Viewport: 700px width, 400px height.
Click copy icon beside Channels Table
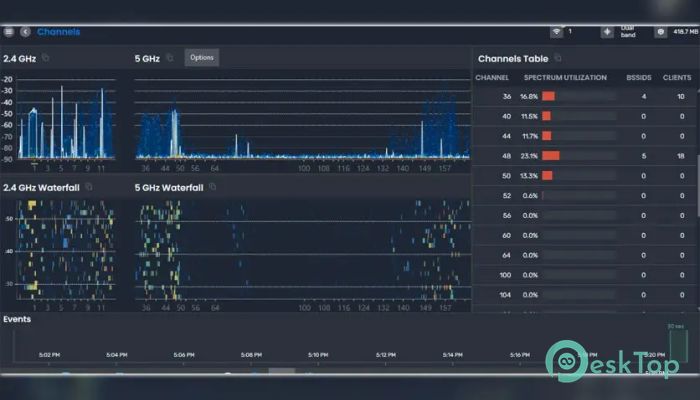coord(558,58)
